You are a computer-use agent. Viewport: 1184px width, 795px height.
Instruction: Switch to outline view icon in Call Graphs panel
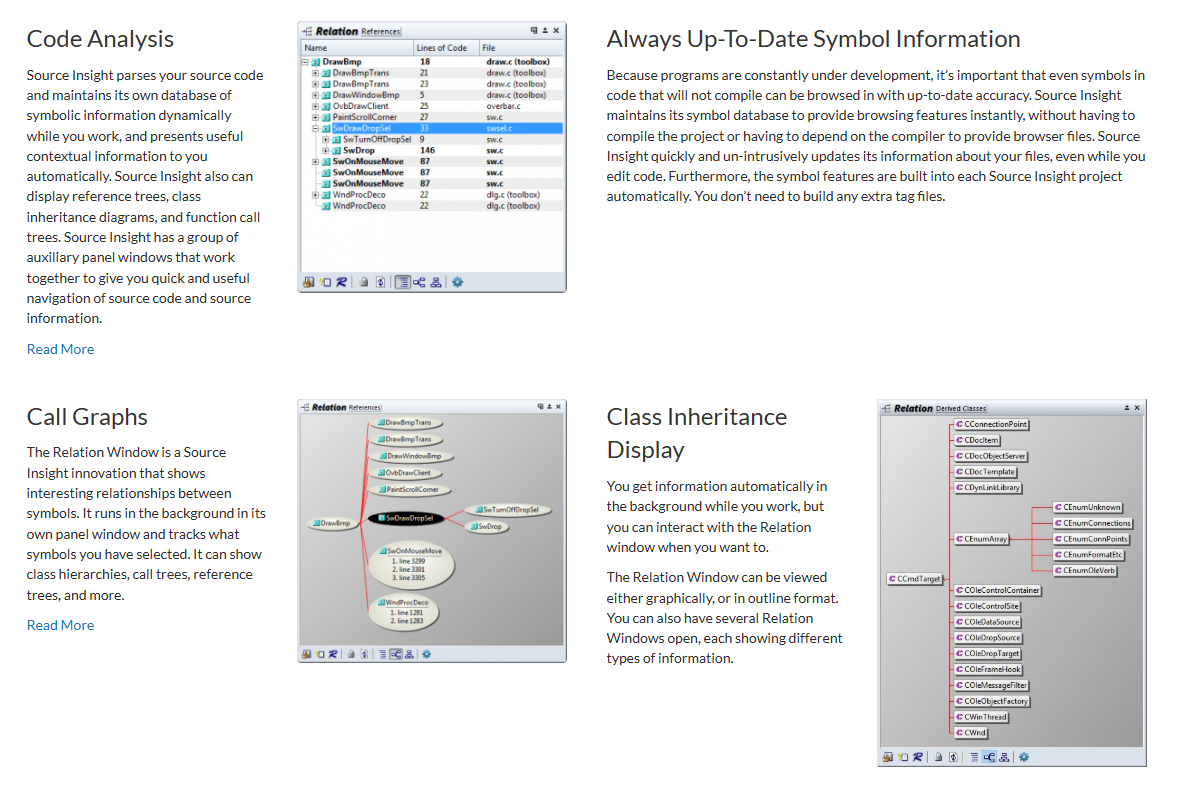pos(383,655)
